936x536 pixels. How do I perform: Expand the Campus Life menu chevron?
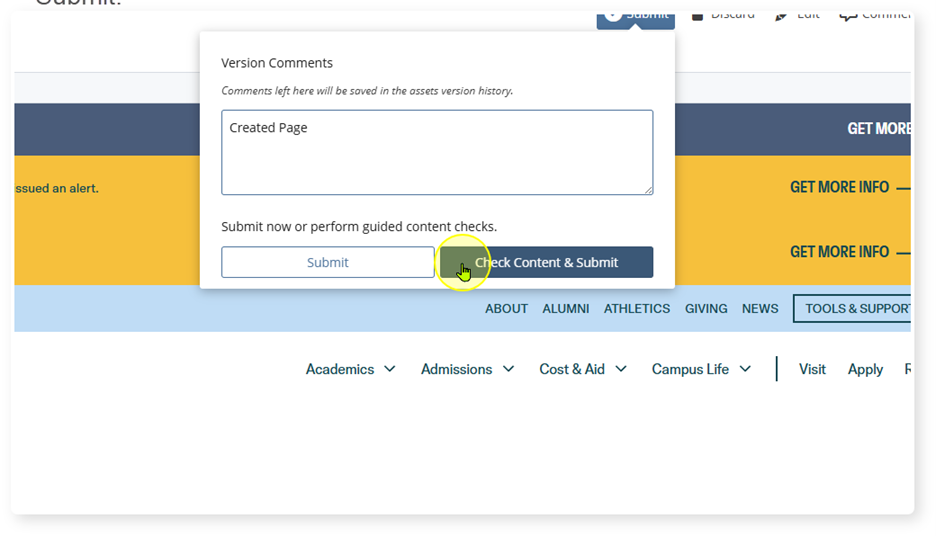pos(745,369)
